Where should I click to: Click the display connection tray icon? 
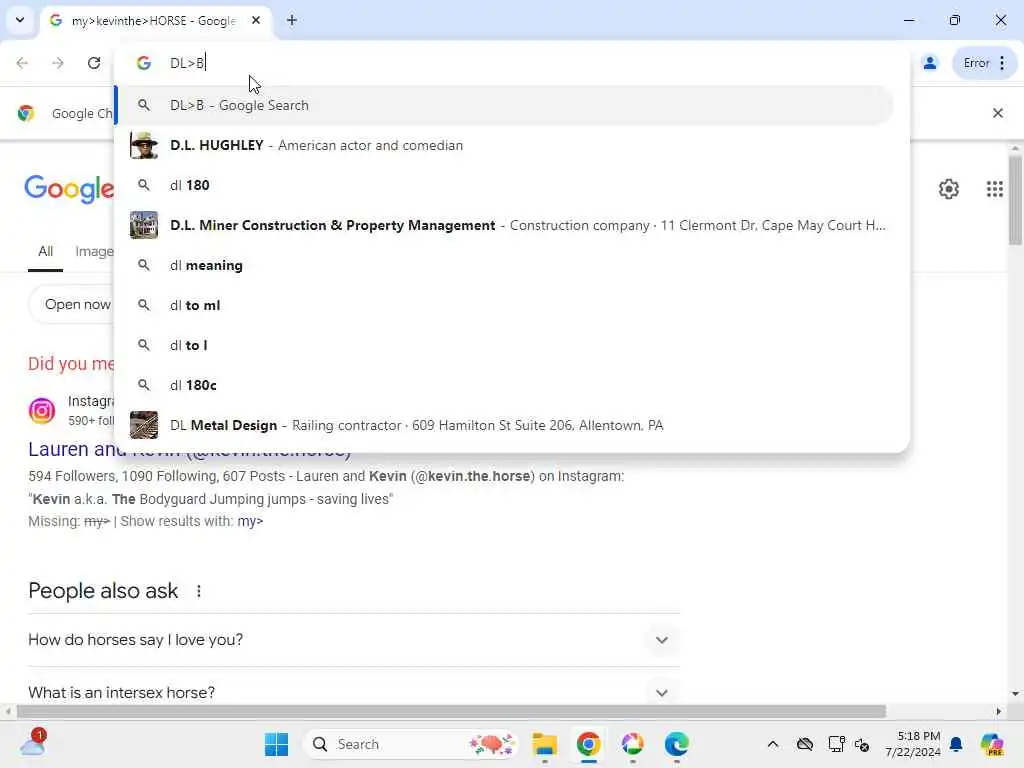tap(836, 744)
